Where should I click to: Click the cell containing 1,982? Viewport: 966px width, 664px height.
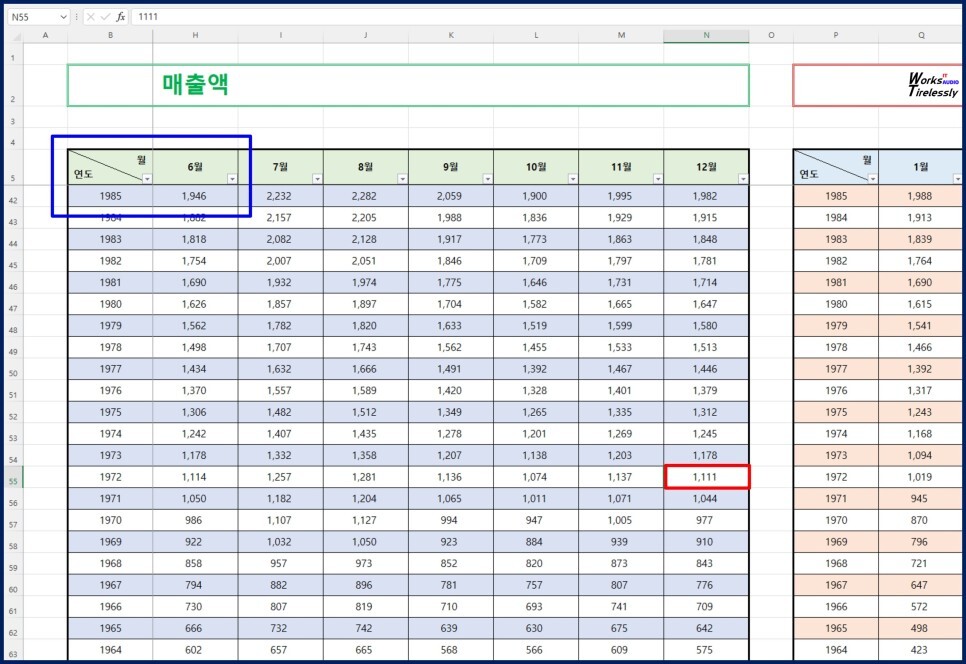[x=706, y=196]
